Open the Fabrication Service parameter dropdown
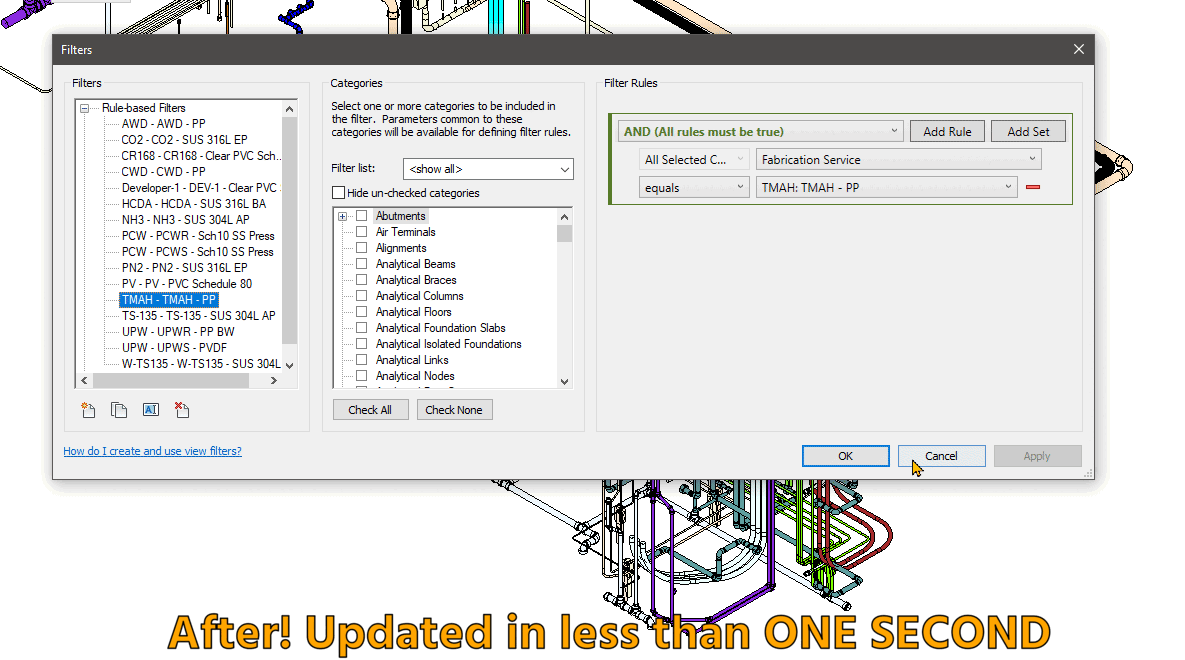 point(899,160)
